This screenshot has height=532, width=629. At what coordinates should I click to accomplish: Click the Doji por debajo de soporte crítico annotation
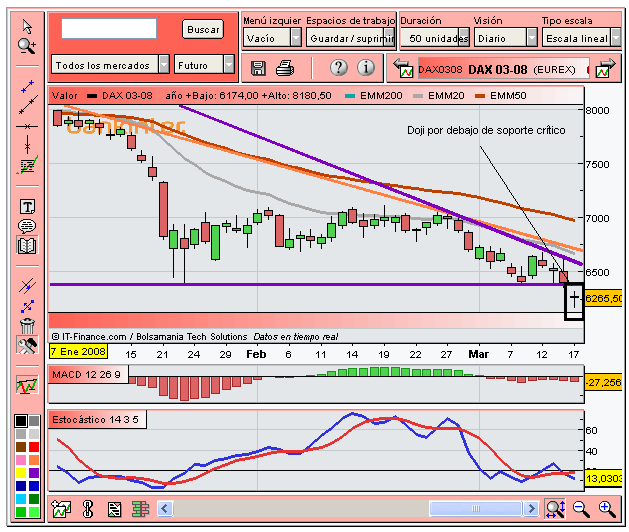click(x=486, y=130)
